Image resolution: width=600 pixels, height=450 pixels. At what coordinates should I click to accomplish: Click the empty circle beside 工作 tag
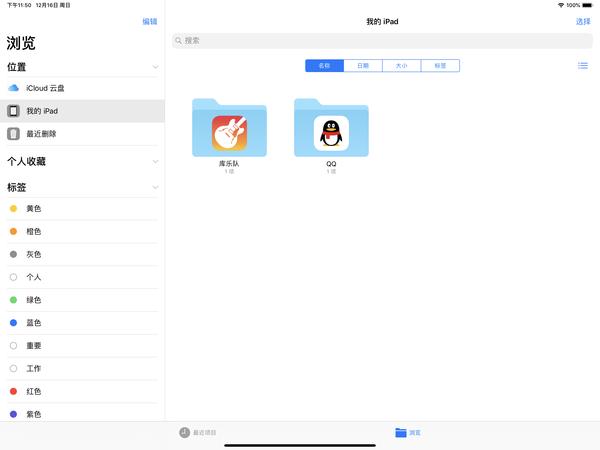13,368
